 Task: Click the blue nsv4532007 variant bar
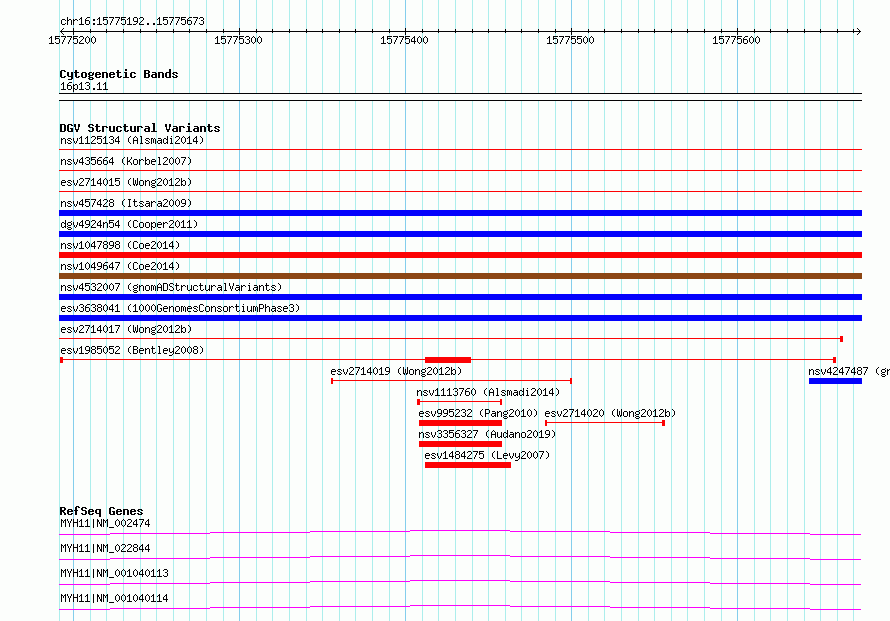460,297
